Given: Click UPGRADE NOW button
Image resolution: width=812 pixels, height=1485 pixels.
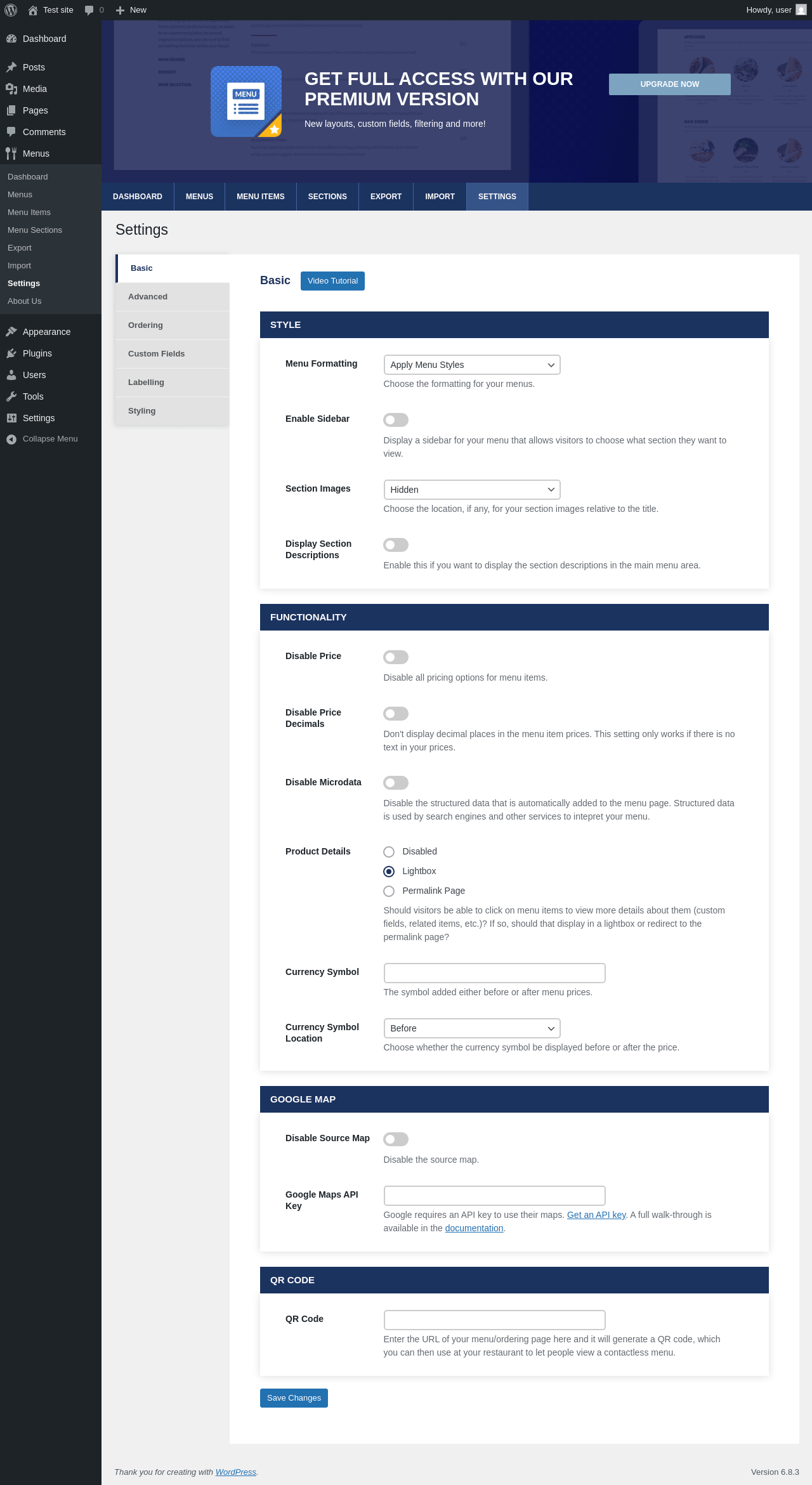Looking at the screenshot, I should [x=670, y=84].
